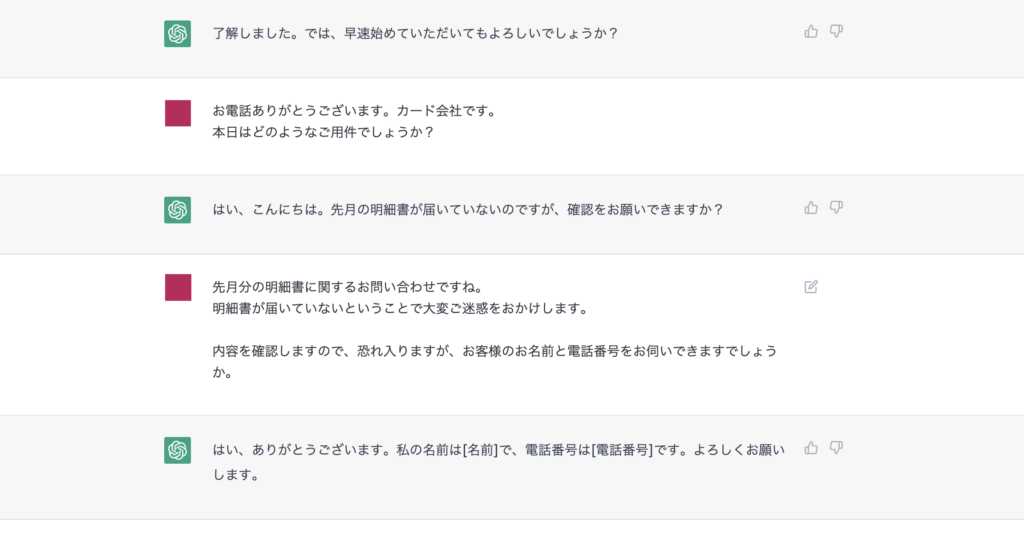This screenshot has height=538, width=1024.
Task: Click the line 本日はどのようなご用件でしょうか？
Action: [x=323, y=132]
